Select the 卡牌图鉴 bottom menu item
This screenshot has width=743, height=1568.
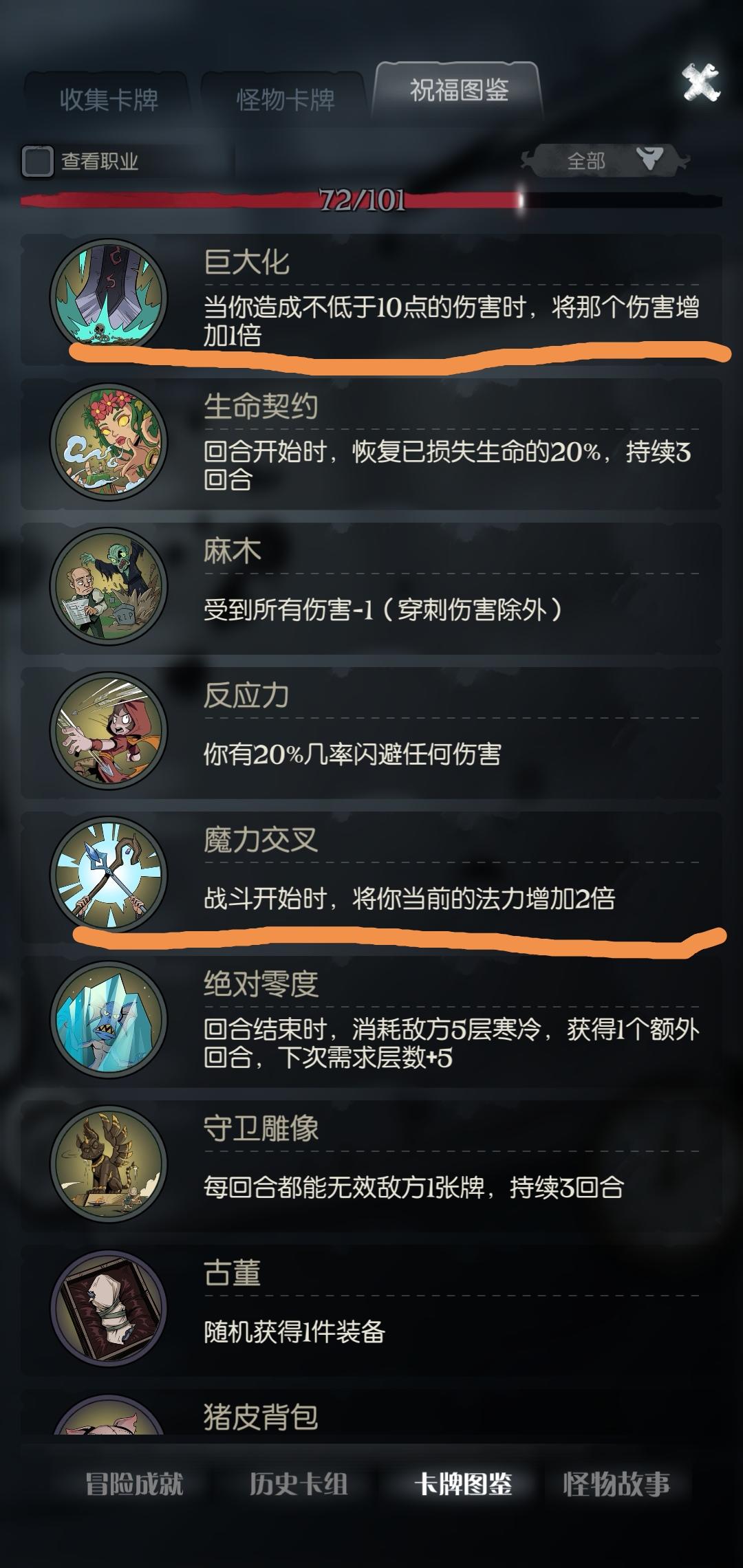pyautogui.click(x=463, y=1484)
